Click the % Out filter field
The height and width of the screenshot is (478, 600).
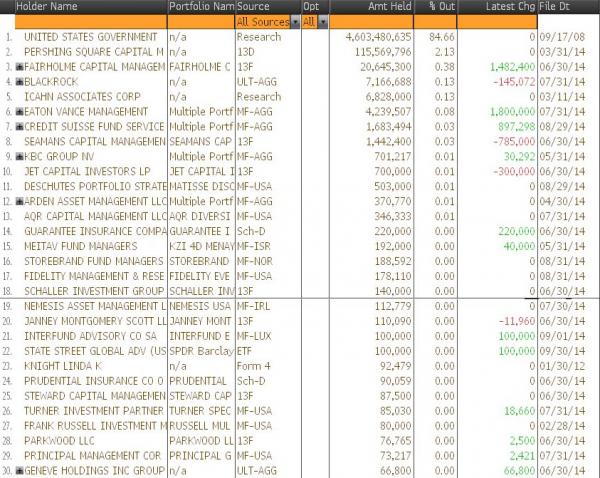coord(435,22)
